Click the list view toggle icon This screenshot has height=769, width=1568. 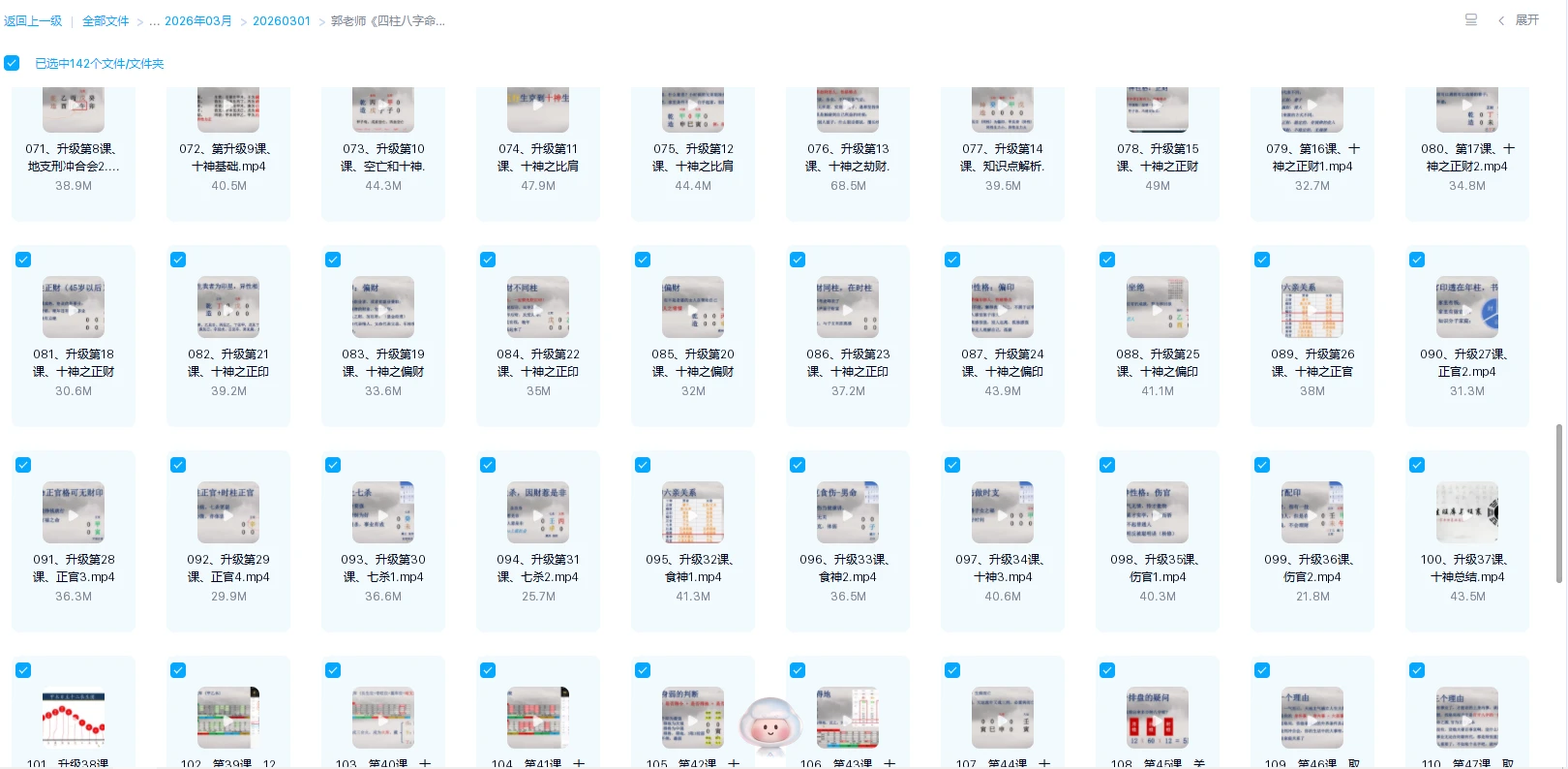1470,20
